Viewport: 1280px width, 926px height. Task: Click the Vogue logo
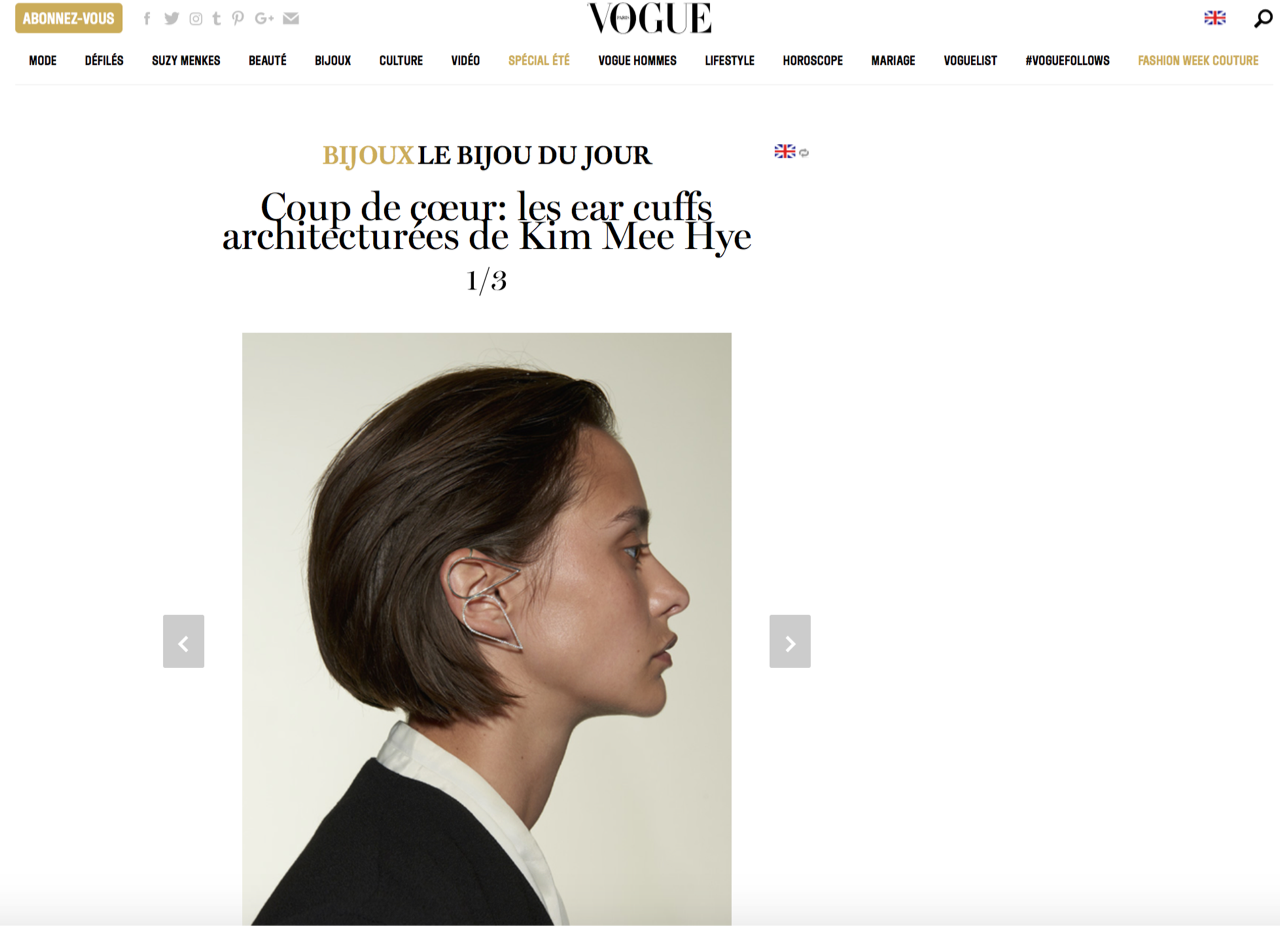pos(649,18)
